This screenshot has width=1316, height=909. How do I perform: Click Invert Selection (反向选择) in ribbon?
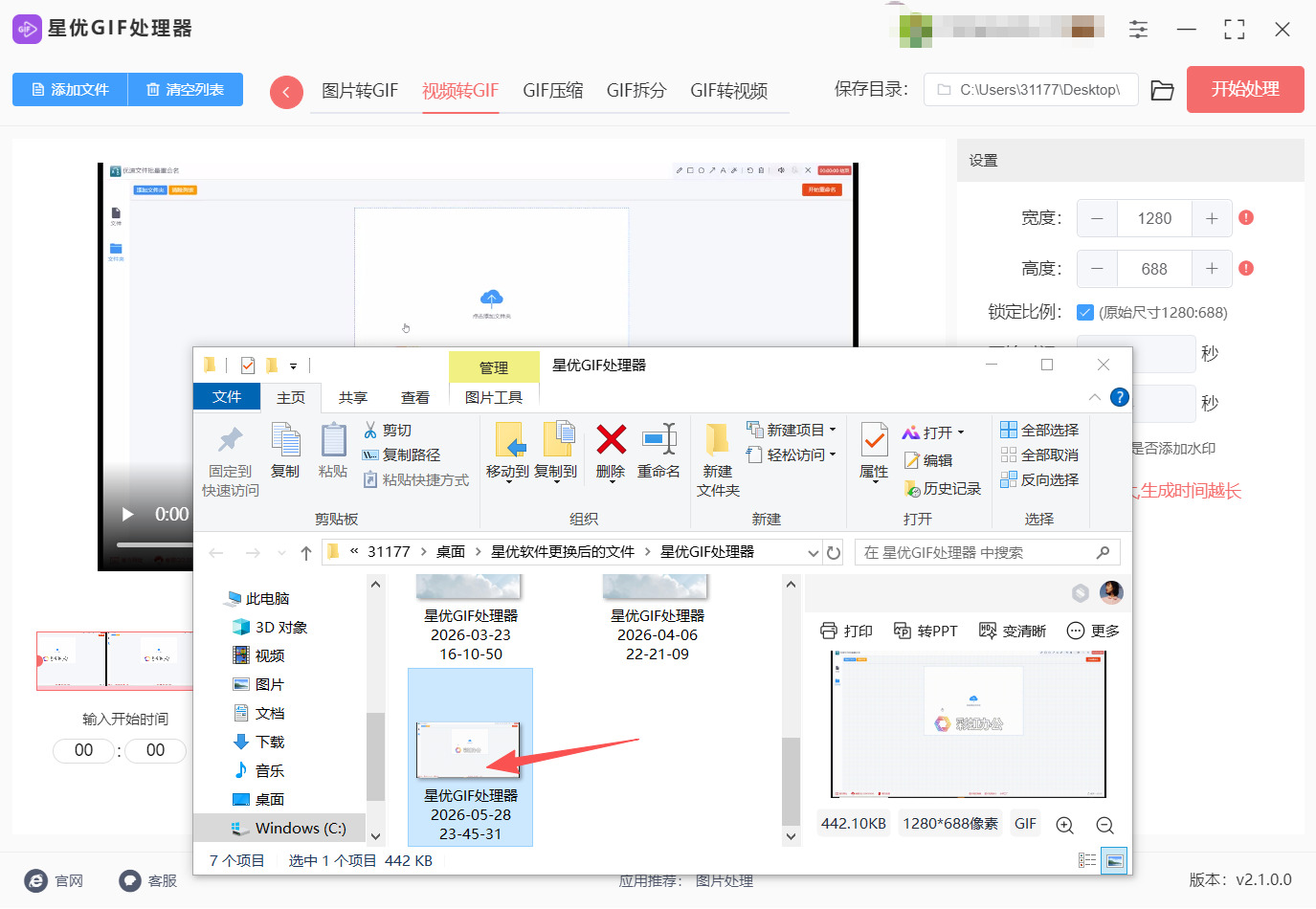[1039, 480]
